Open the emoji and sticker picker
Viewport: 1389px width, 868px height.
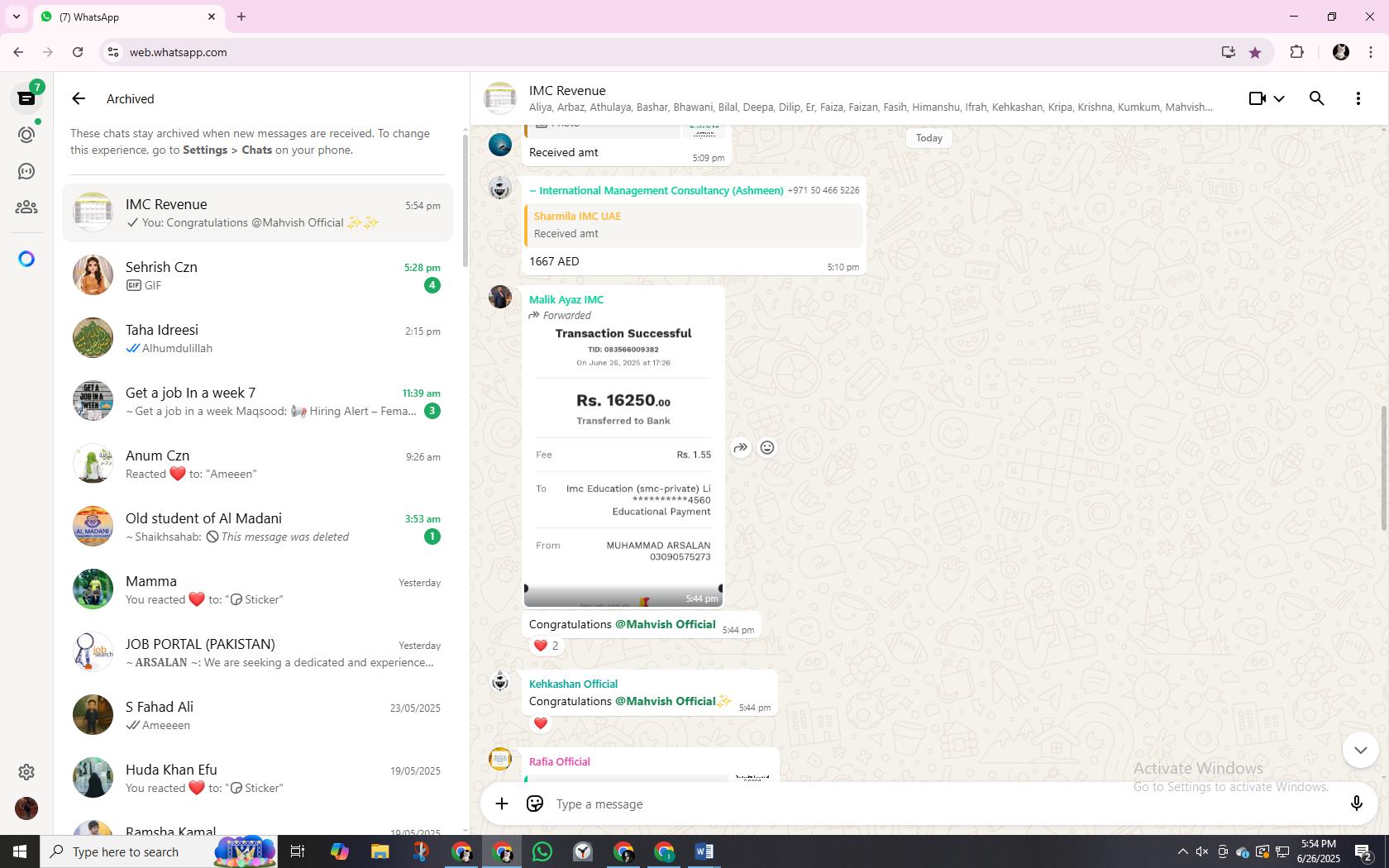535,804
